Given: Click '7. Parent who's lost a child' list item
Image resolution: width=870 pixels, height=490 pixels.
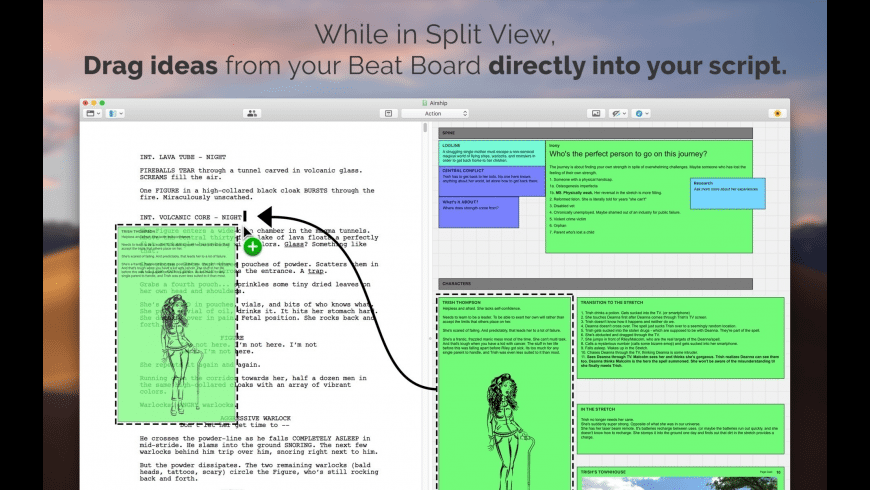Looking at the screenshot, I should 572,233.
